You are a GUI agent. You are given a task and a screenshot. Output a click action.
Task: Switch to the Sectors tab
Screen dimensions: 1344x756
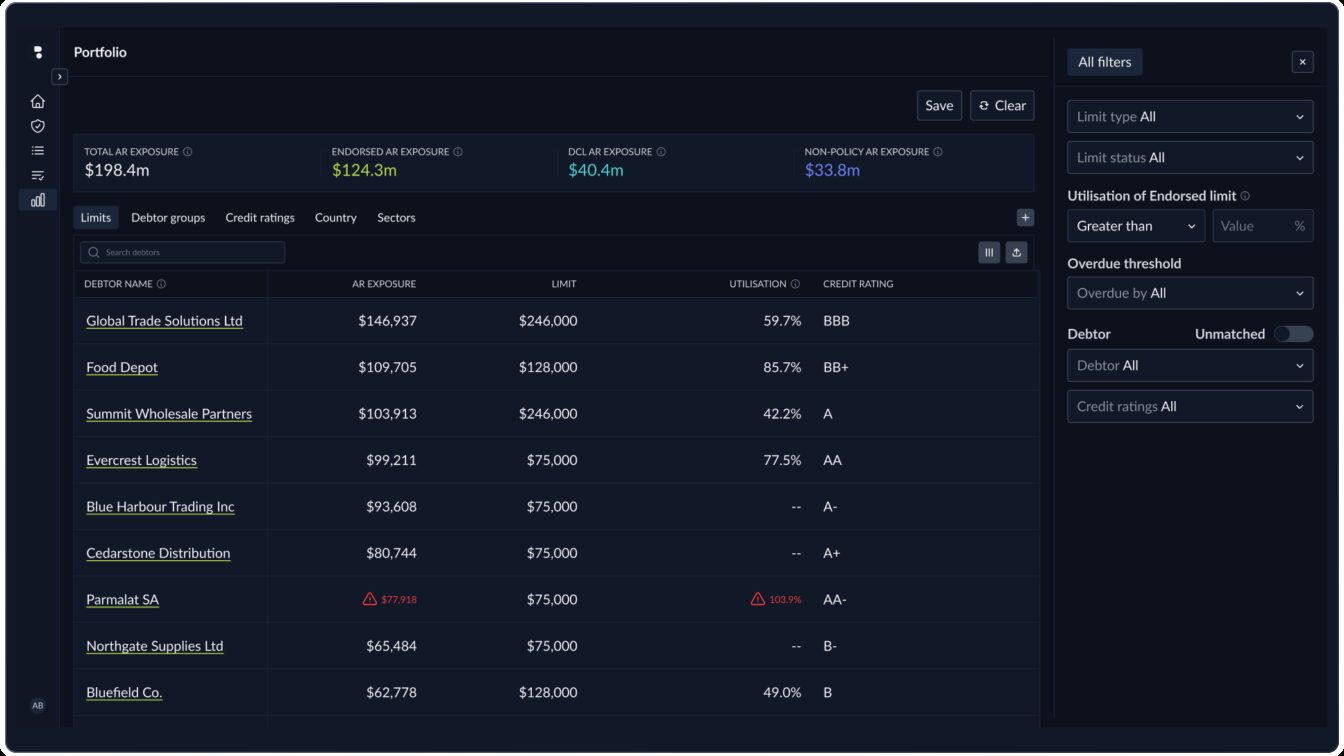coord(396,218)
